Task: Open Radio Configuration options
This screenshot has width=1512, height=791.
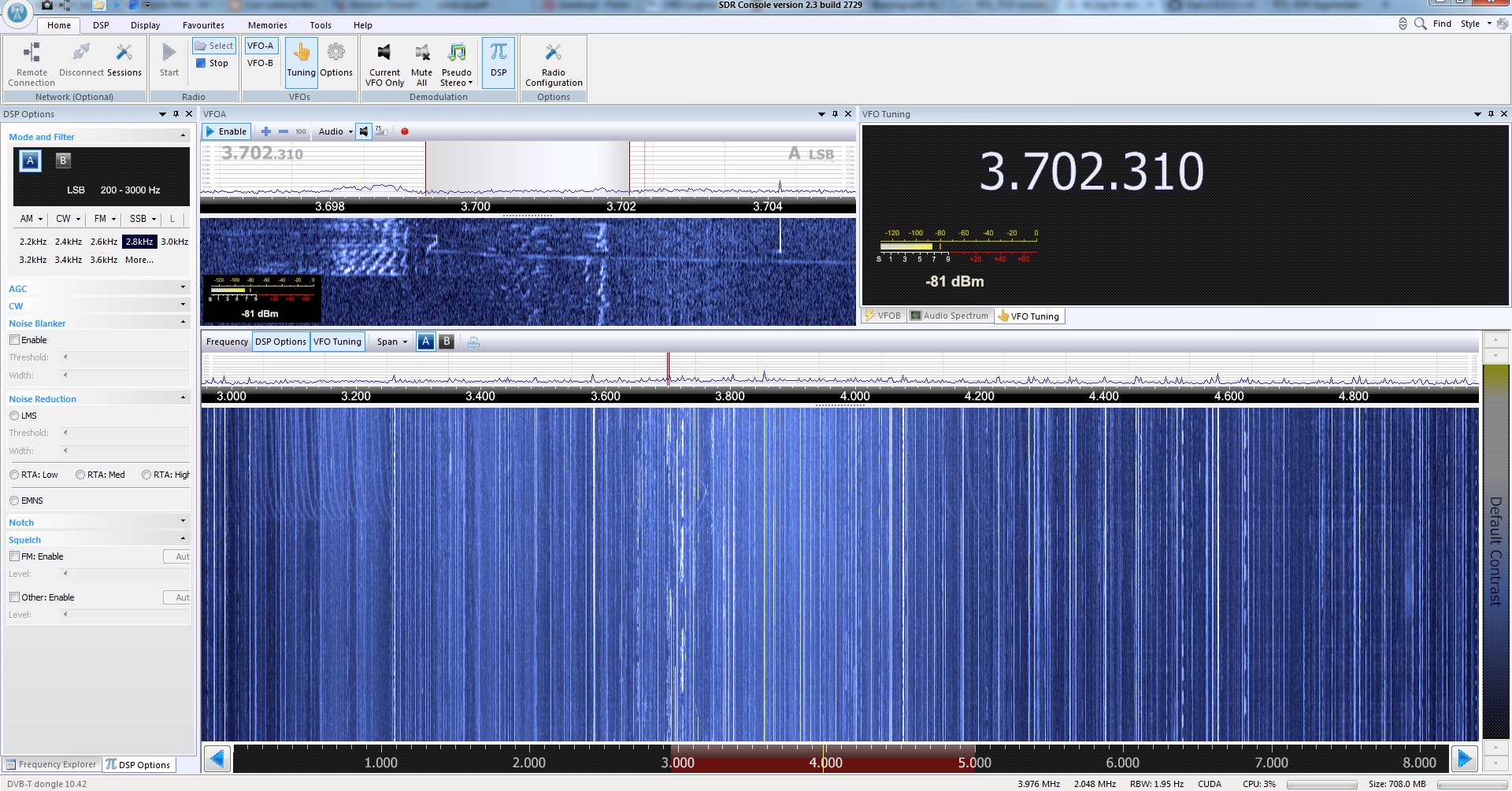Action: pos(554,64)
